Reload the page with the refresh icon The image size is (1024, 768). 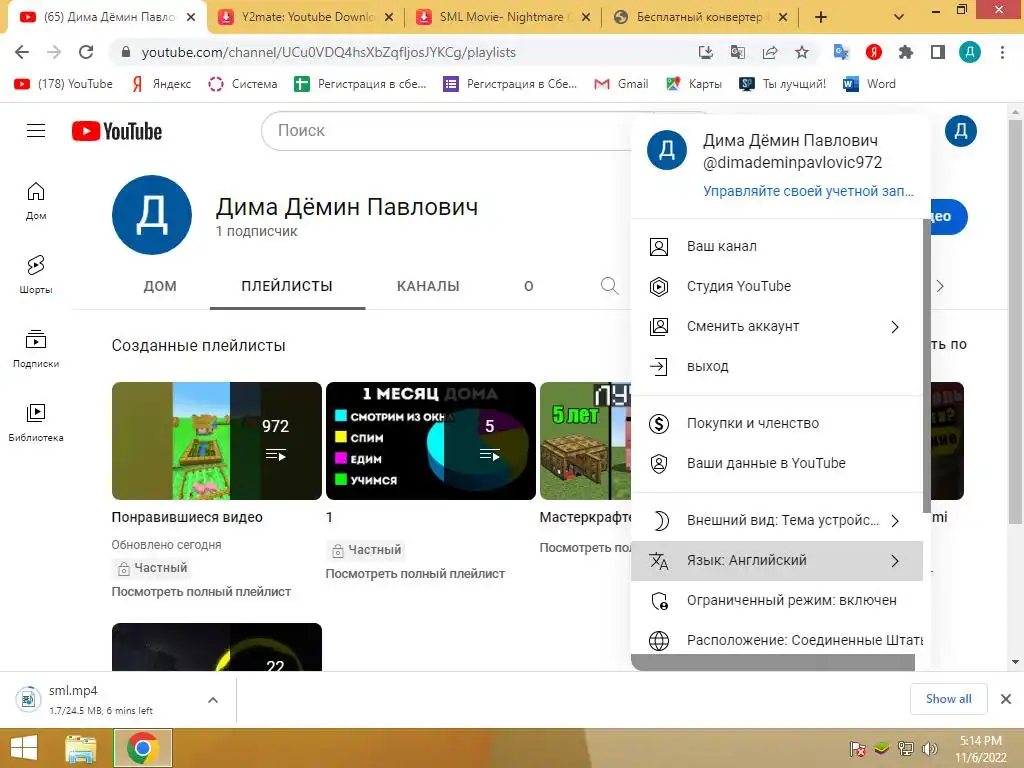[86, 52]
